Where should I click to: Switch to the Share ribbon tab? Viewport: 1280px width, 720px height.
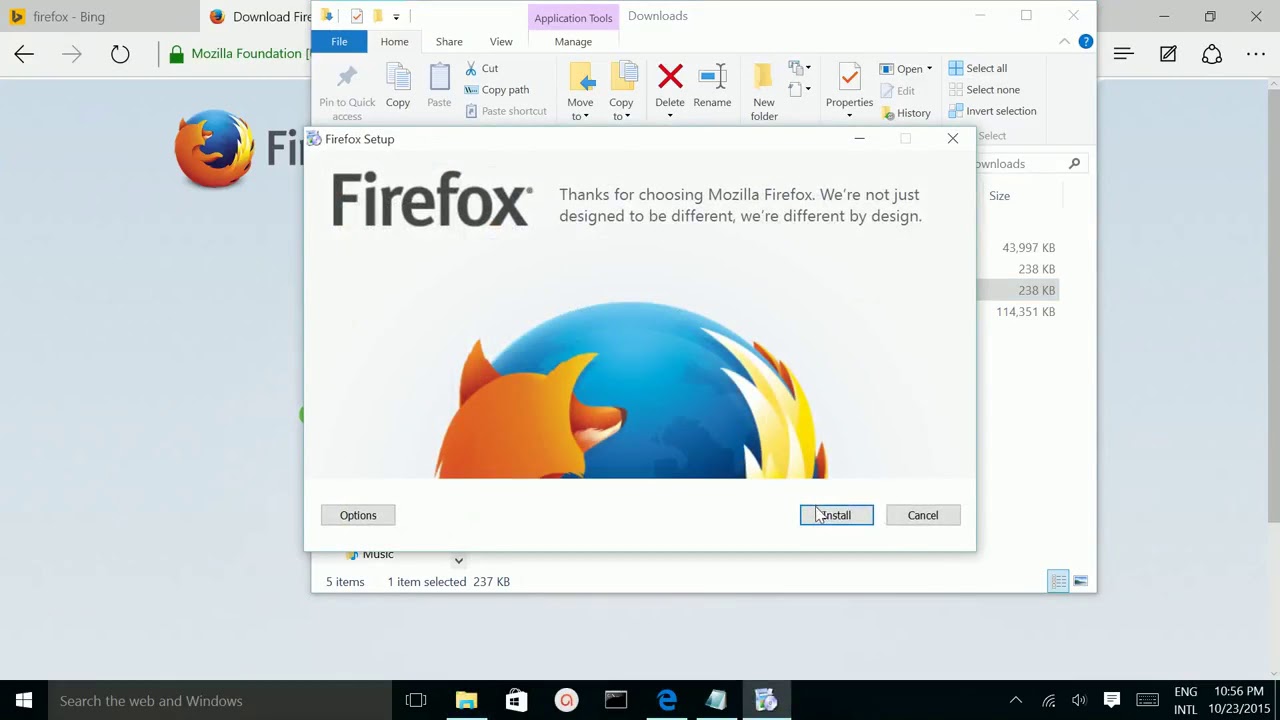449,41
